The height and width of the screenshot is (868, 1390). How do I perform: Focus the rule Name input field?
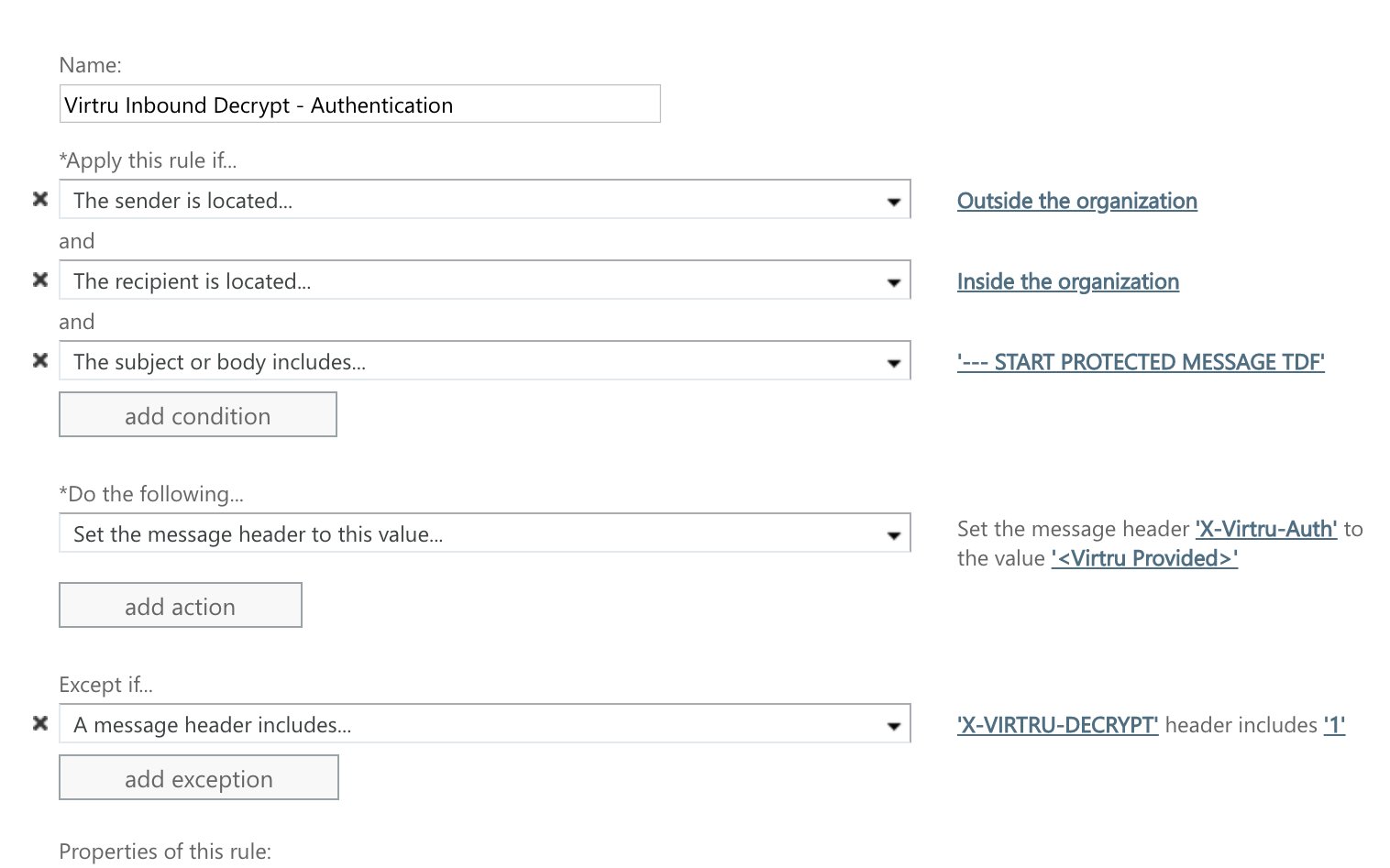[x=359, y=104]
